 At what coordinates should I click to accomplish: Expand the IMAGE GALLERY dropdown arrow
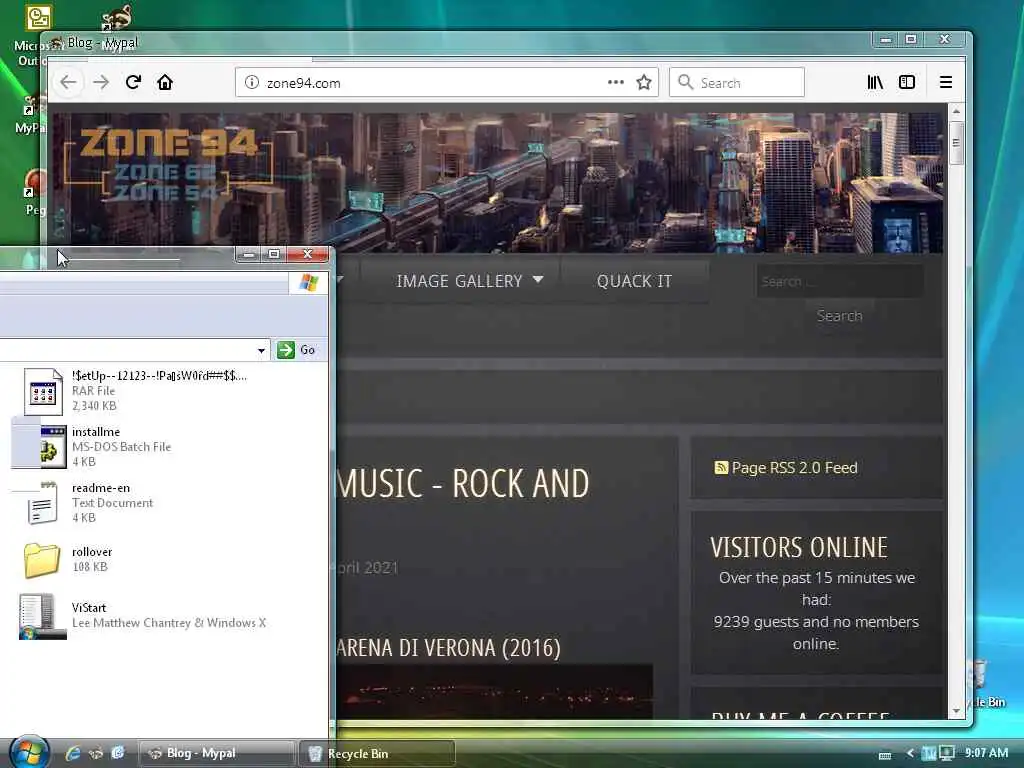click(537, 280)
